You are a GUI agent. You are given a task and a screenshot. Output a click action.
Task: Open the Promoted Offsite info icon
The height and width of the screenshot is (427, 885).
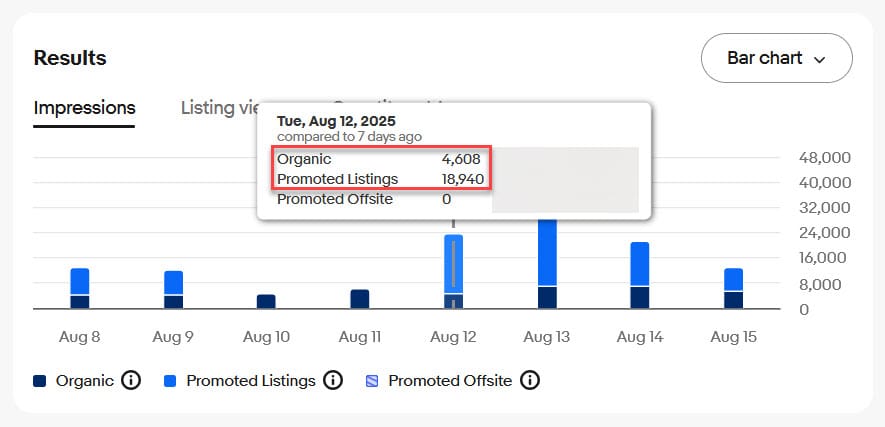(x=530, y=381)
